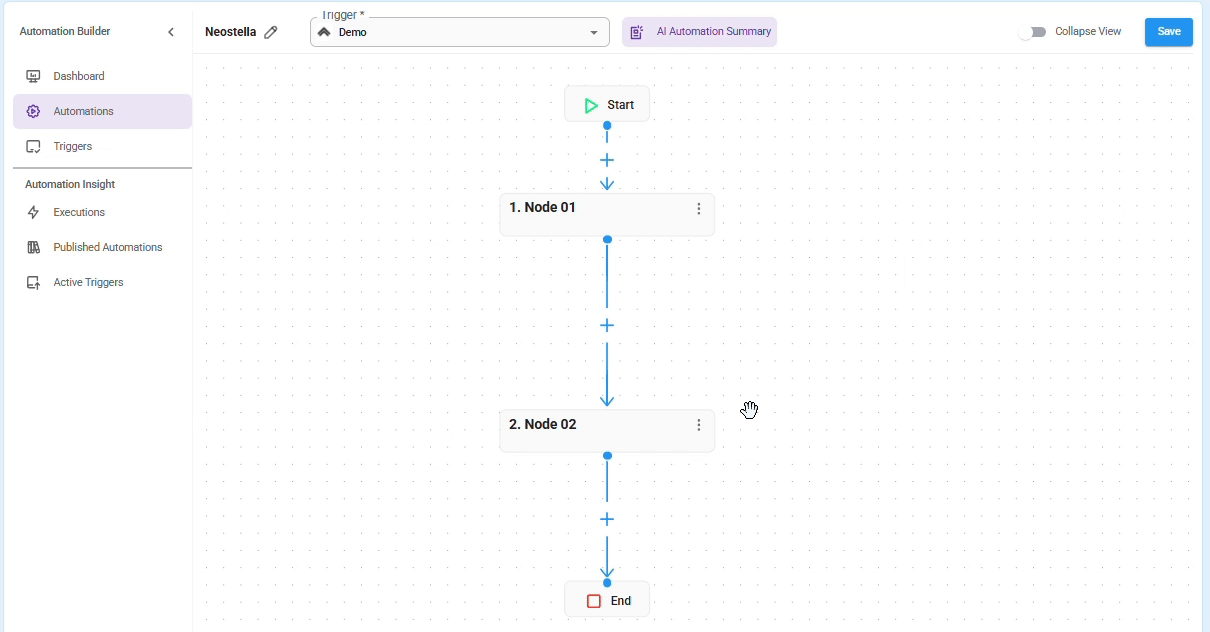This screenshot has width=1210, height=632.
Task: Open the Triggers section
Action: pyautogui.click(x=73, y=146)
